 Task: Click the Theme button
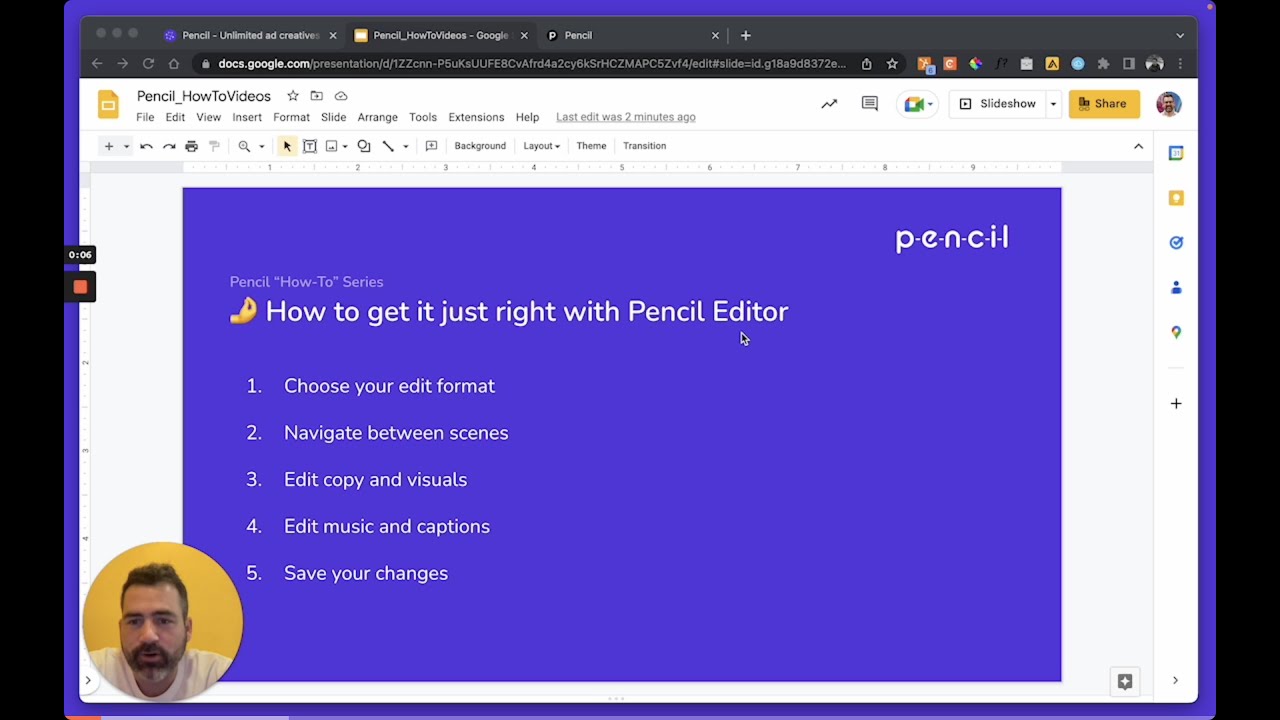591,146
